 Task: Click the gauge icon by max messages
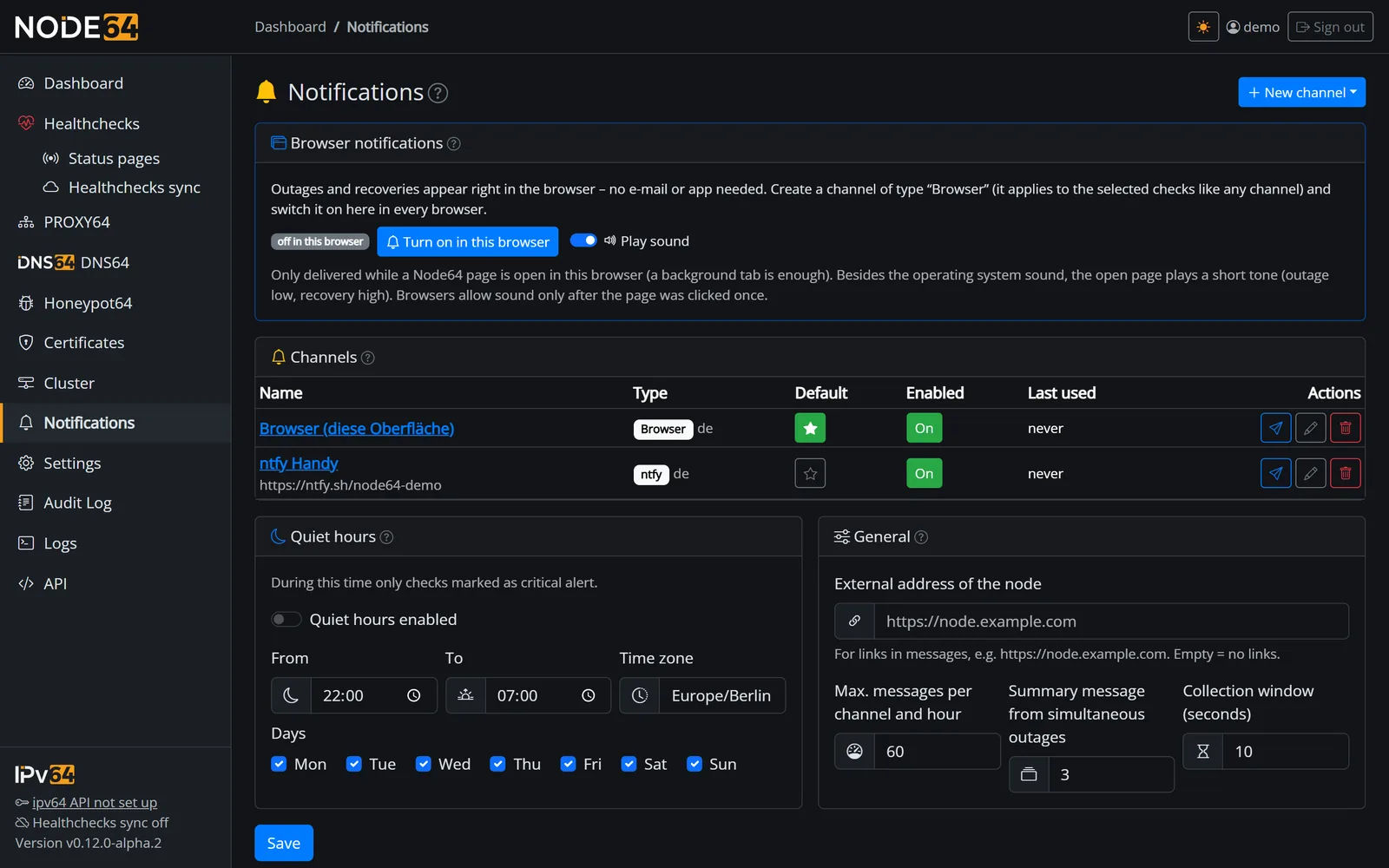pos(854,752)
